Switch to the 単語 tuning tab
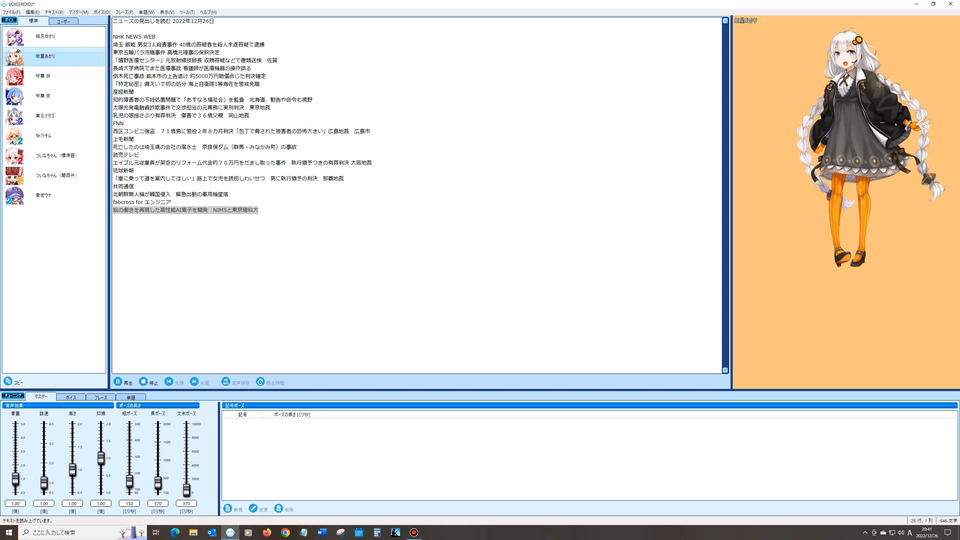Screen dimensions: 960x540 [130, 397]
